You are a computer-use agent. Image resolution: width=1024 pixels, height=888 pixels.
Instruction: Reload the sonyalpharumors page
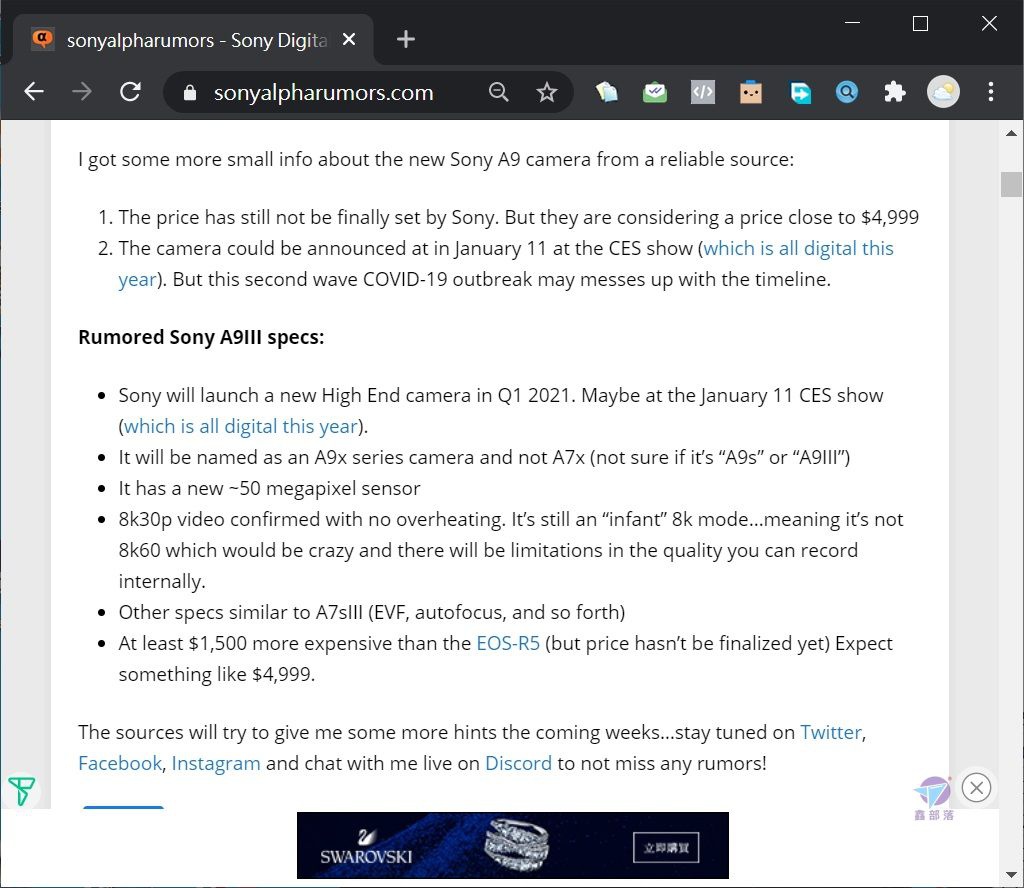click(130, 92)
